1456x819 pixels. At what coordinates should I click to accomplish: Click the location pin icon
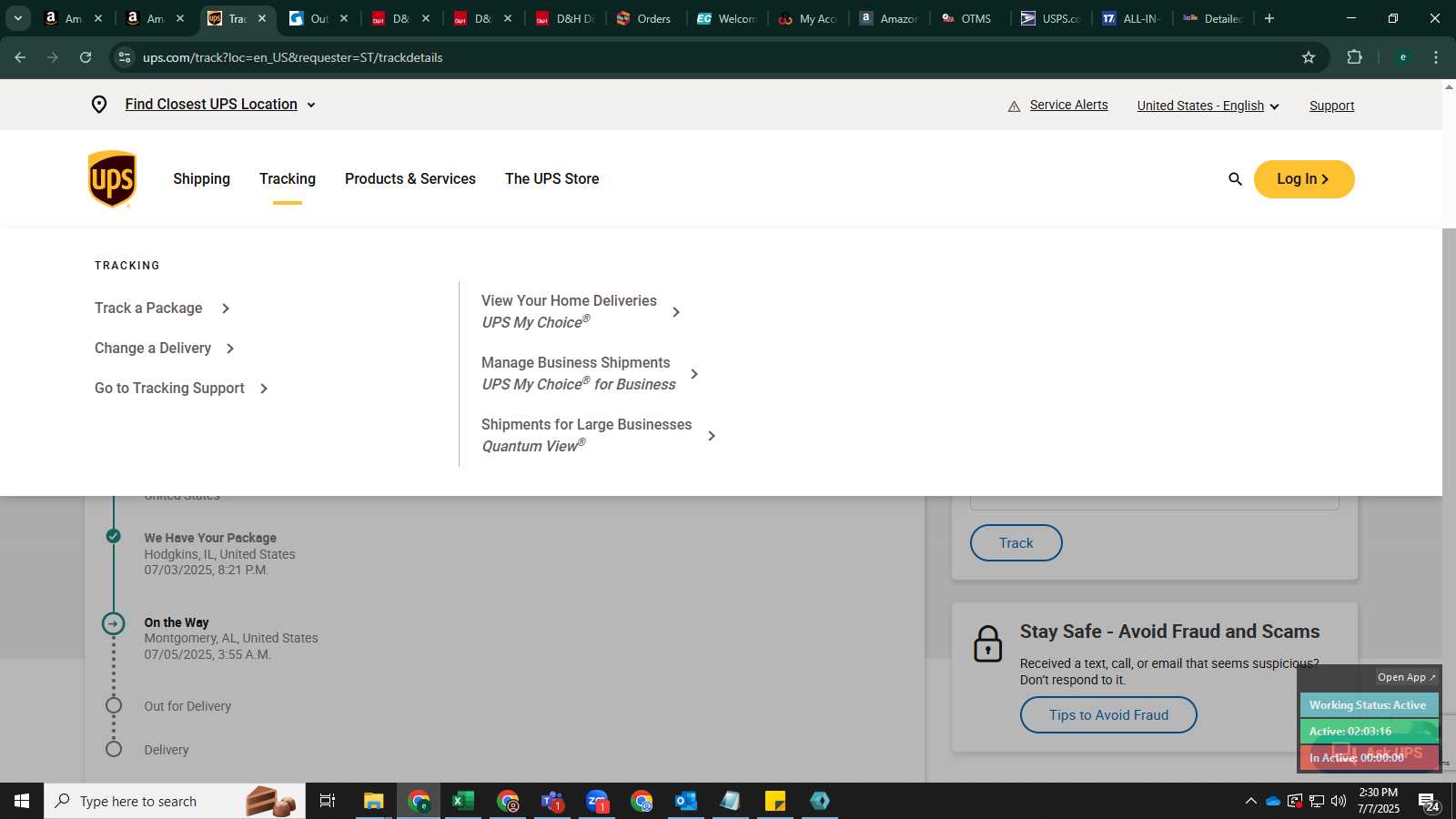point(99,105)
